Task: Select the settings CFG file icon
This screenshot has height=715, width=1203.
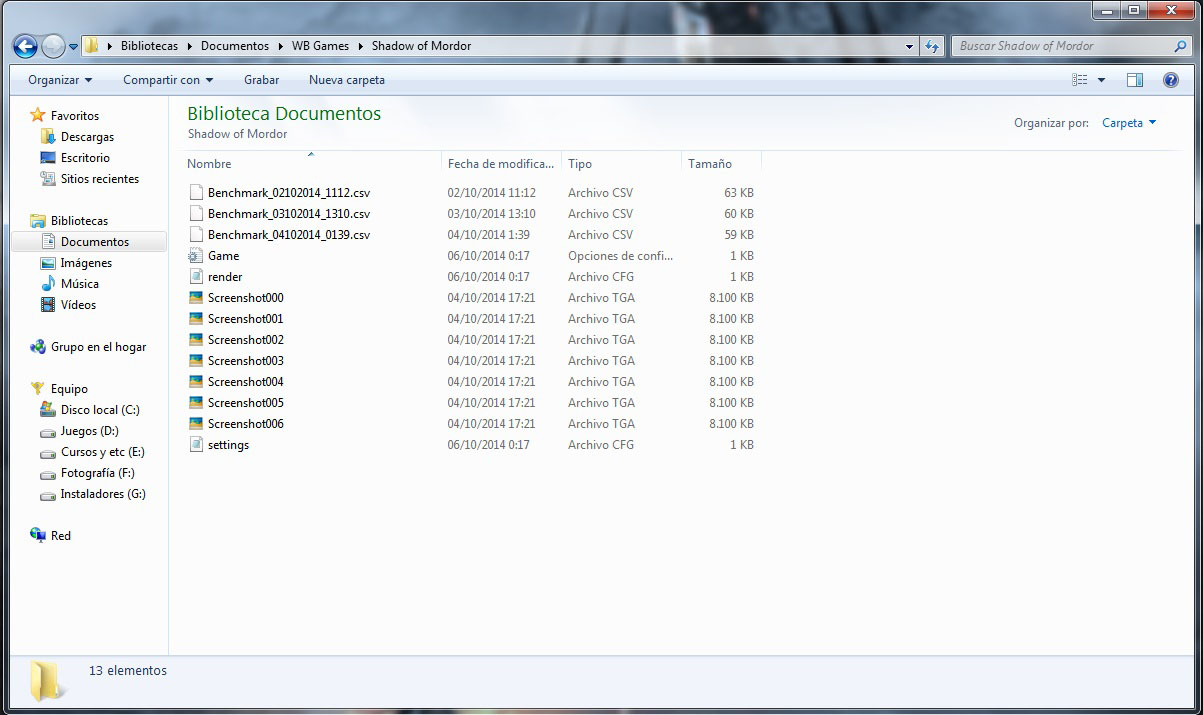Action: 196,445
